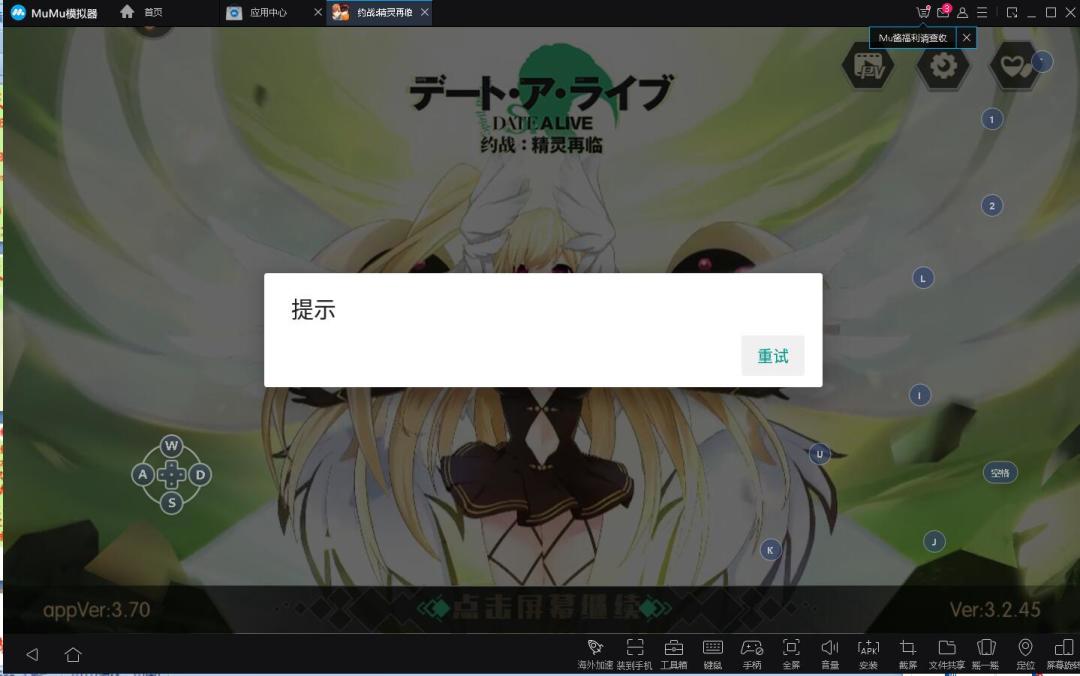Open the 工具箱 toolbox

click(x=674, y=654)
